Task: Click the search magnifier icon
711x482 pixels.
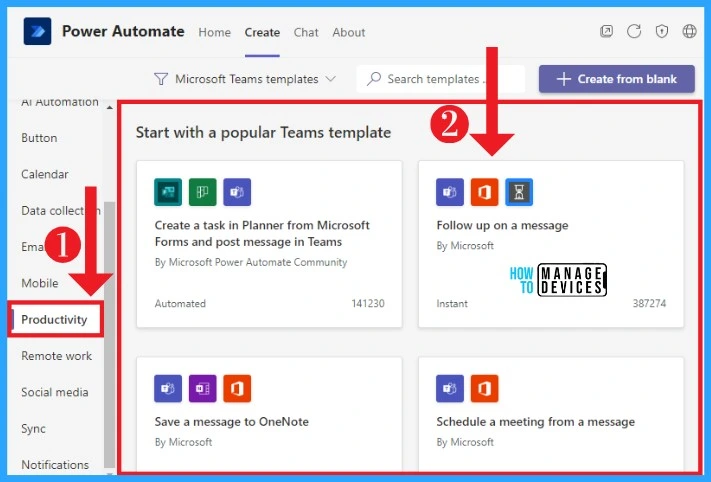Action: 374,79
